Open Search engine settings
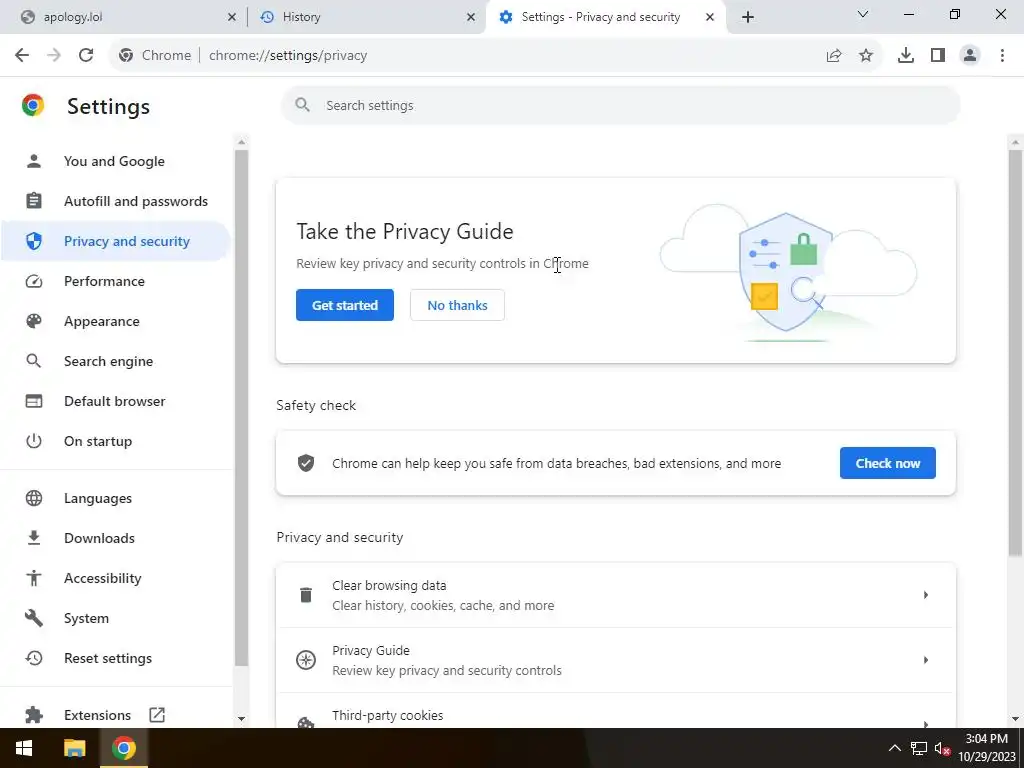The width and height of the screenshot is (1024, 768). pyautogui.click(x=114, y=360)
